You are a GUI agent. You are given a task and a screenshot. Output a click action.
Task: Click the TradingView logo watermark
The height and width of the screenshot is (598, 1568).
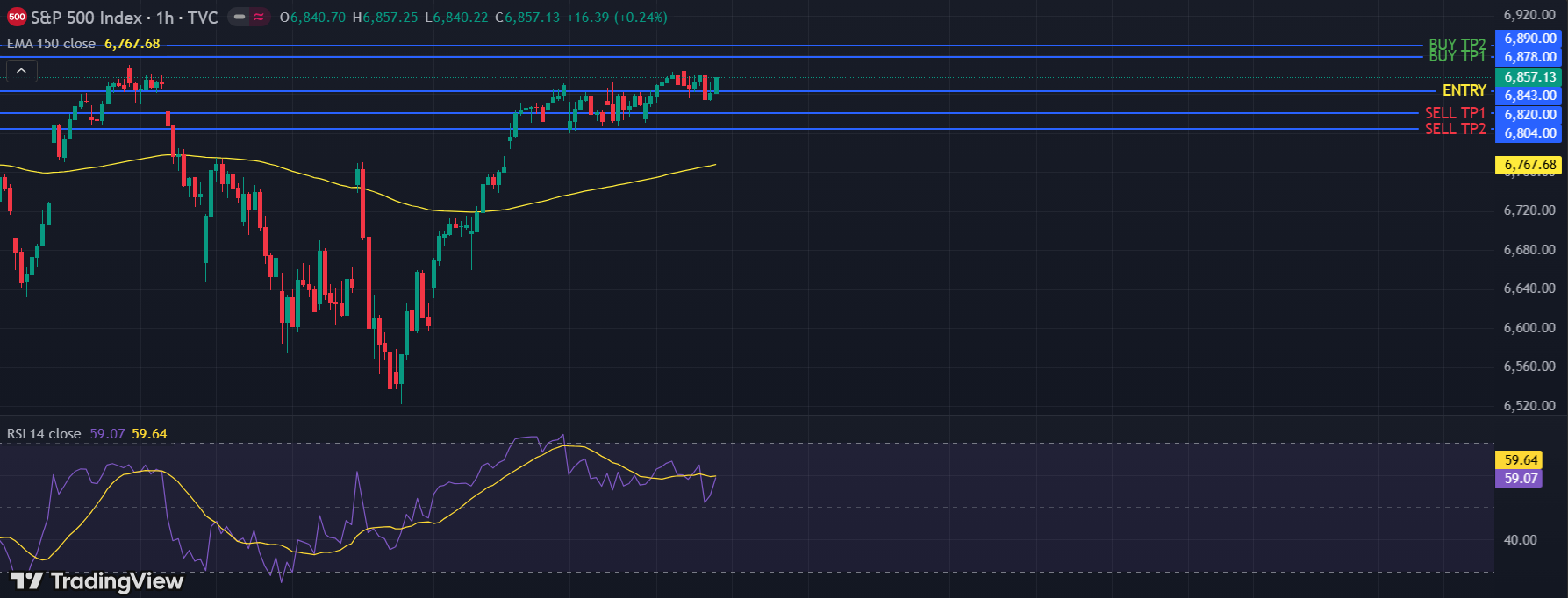click(x=97, y=581)
